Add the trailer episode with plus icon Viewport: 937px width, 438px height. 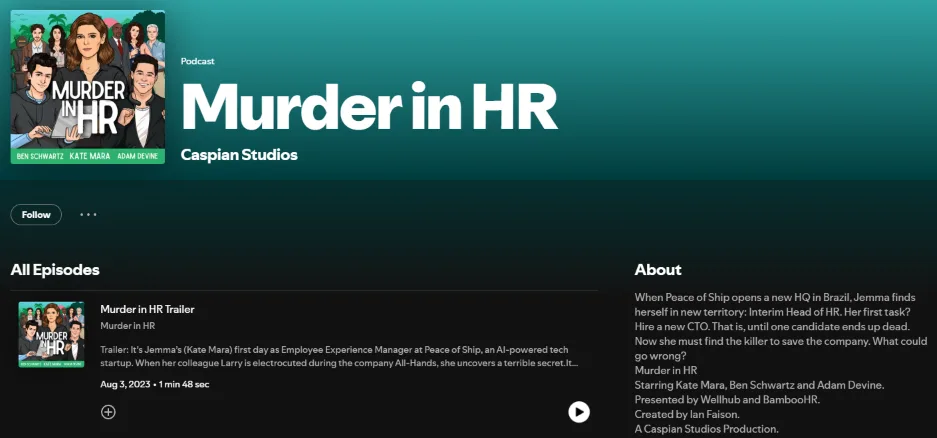(x=108, y=412)
